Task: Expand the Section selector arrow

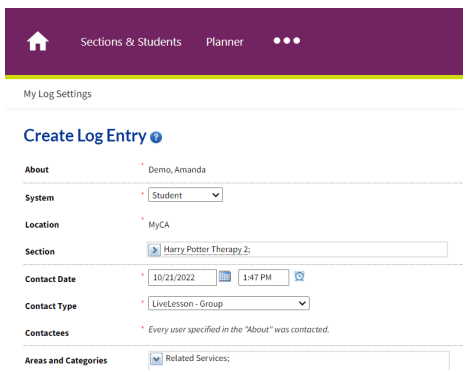Action: 154,250
